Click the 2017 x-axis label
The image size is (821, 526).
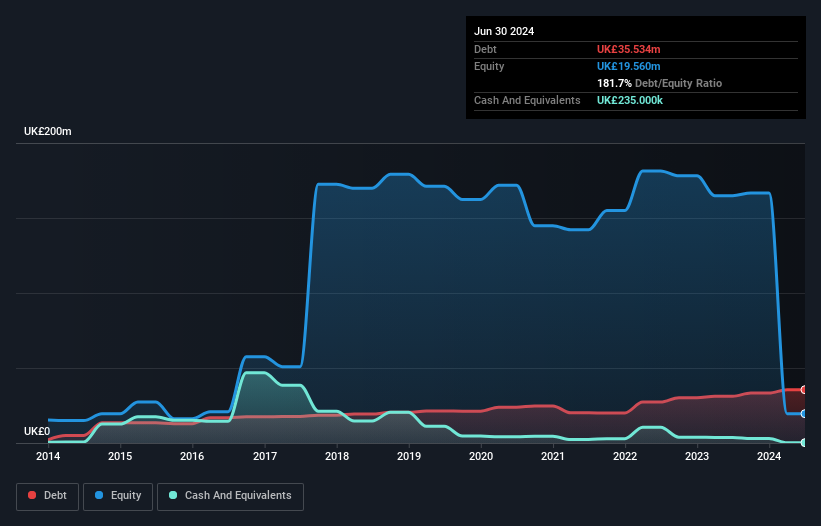pos(265,456)
